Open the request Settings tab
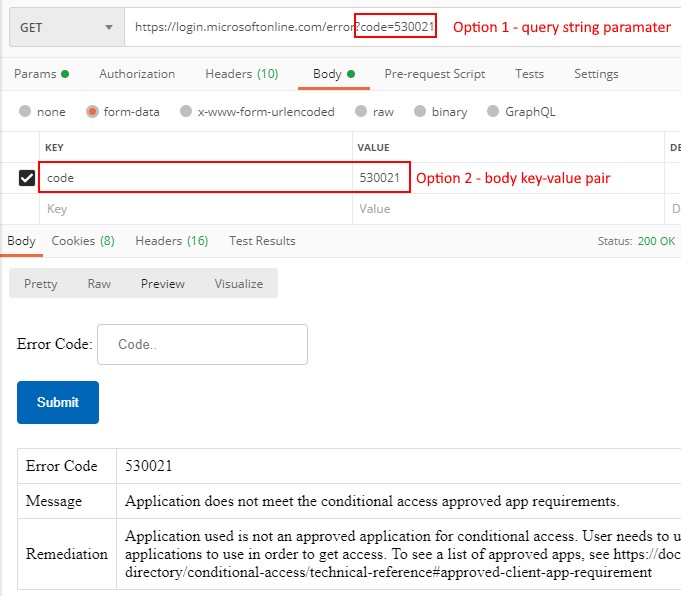Viewport: 681px width, 596px height. 596,74
